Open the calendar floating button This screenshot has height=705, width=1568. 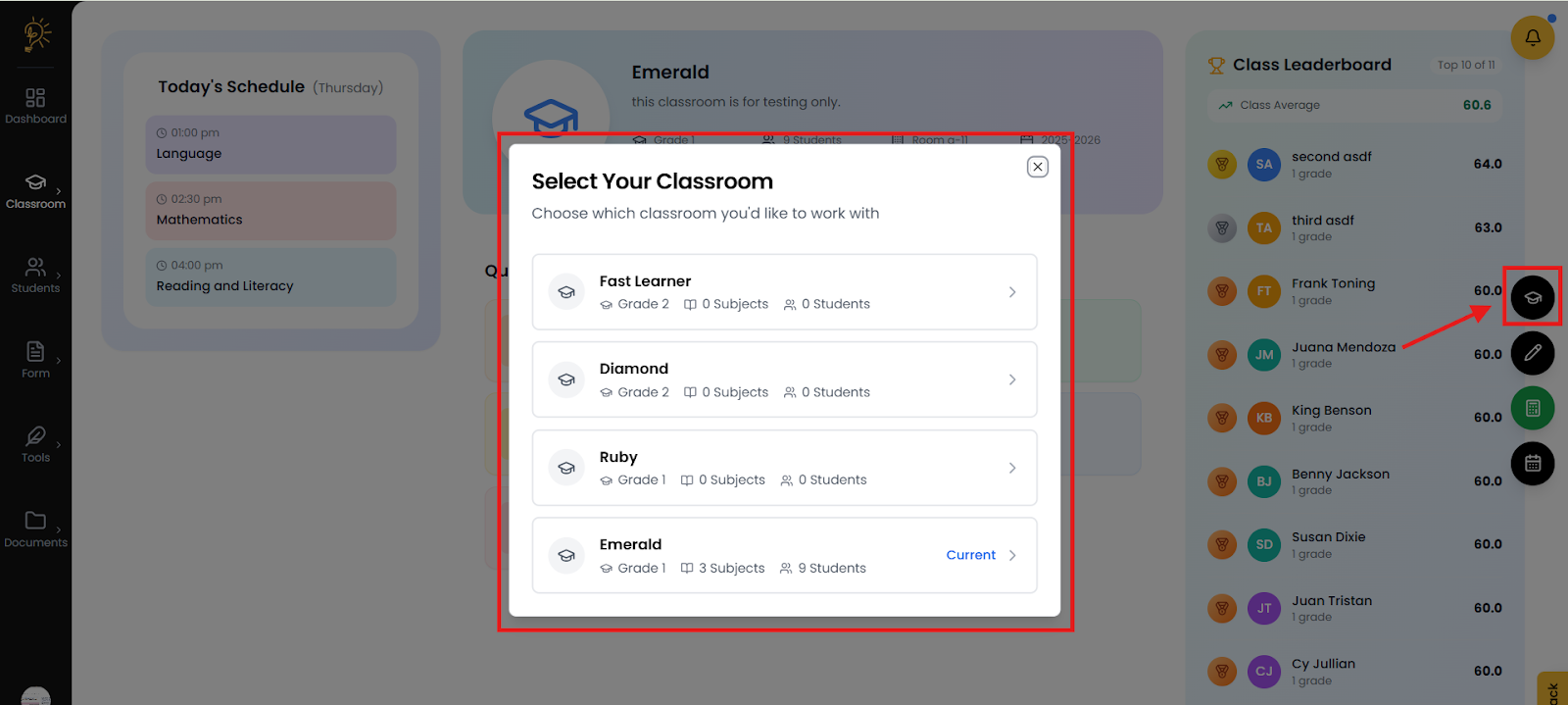pos(1532,464)
